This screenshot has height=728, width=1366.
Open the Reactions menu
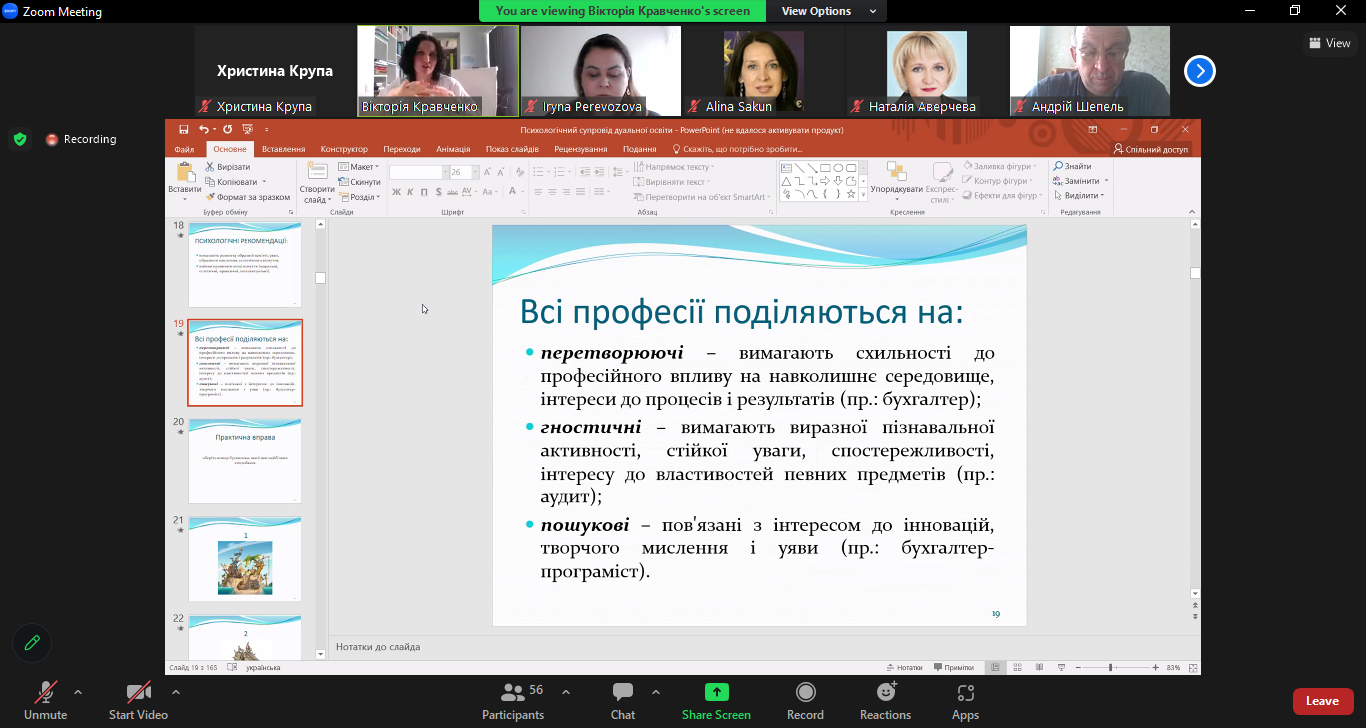click(x=885, y=700)
